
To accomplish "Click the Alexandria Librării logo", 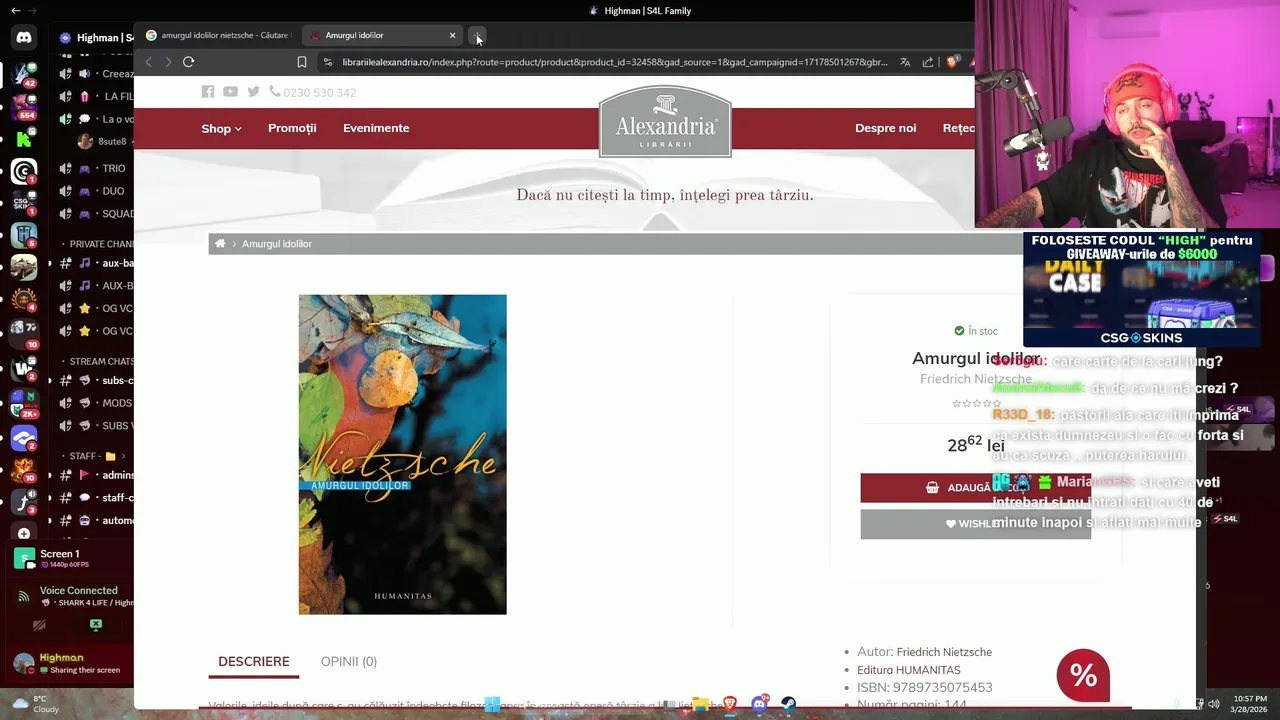I will tap(665, 121).
